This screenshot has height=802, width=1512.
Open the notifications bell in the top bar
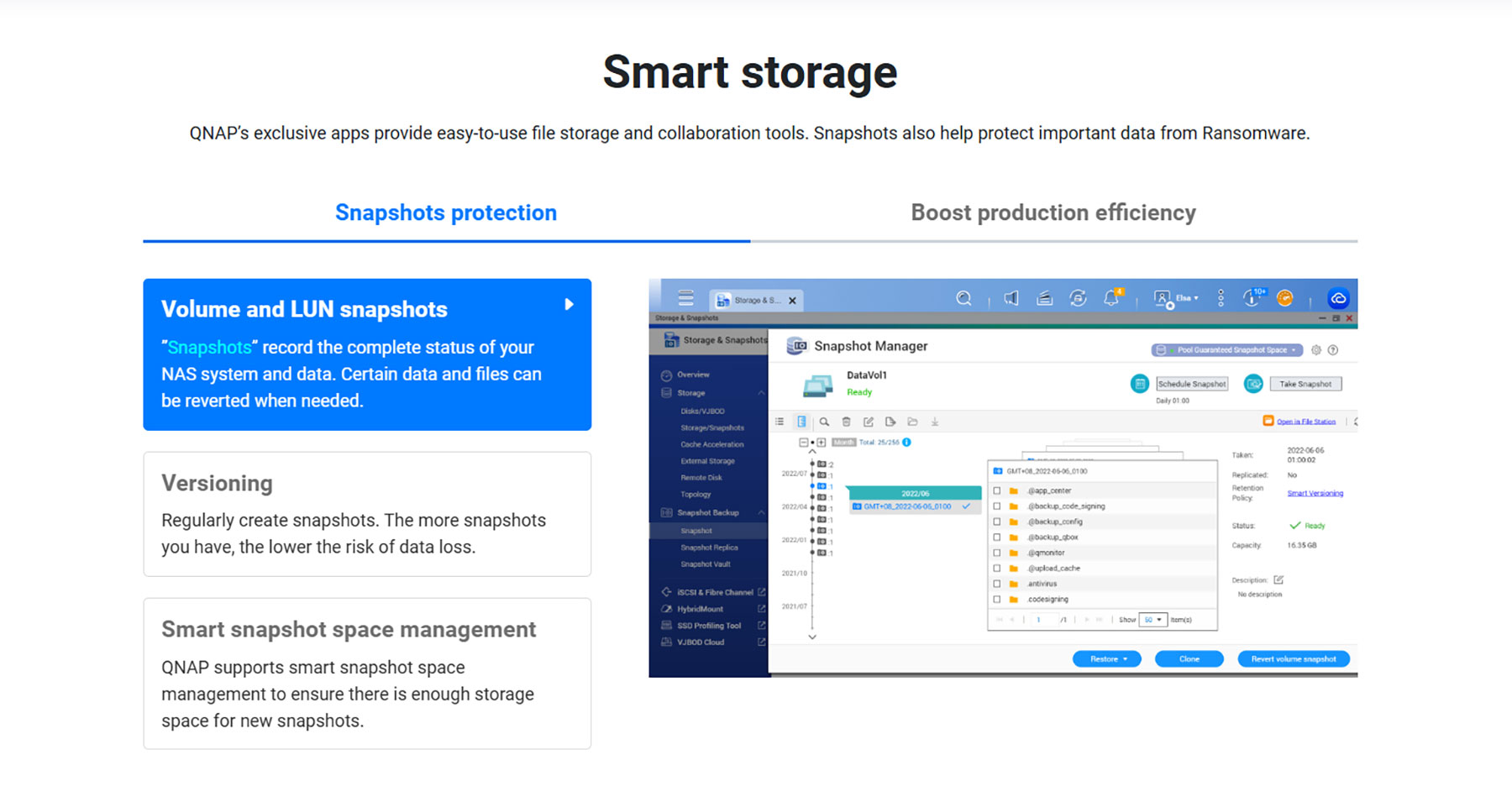pyautogui.click(x=1111, y=299)
